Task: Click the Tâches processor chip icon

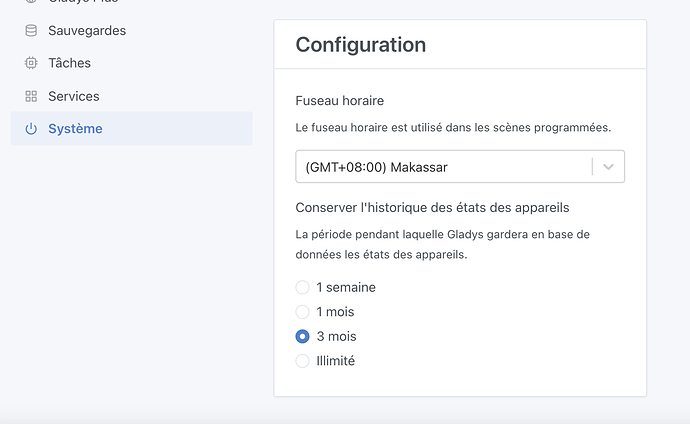Action: (31, 63)
